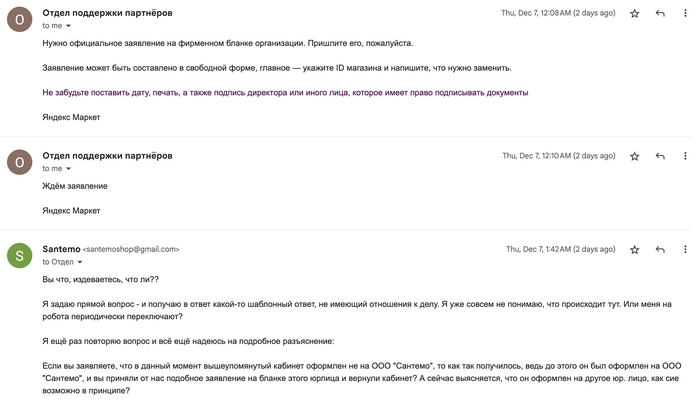The height and width of the screenshot is (406, 700).
Task: Star the 12:08 AM message from Отдел поддержки партнёров
Action: tap(634, 13)
